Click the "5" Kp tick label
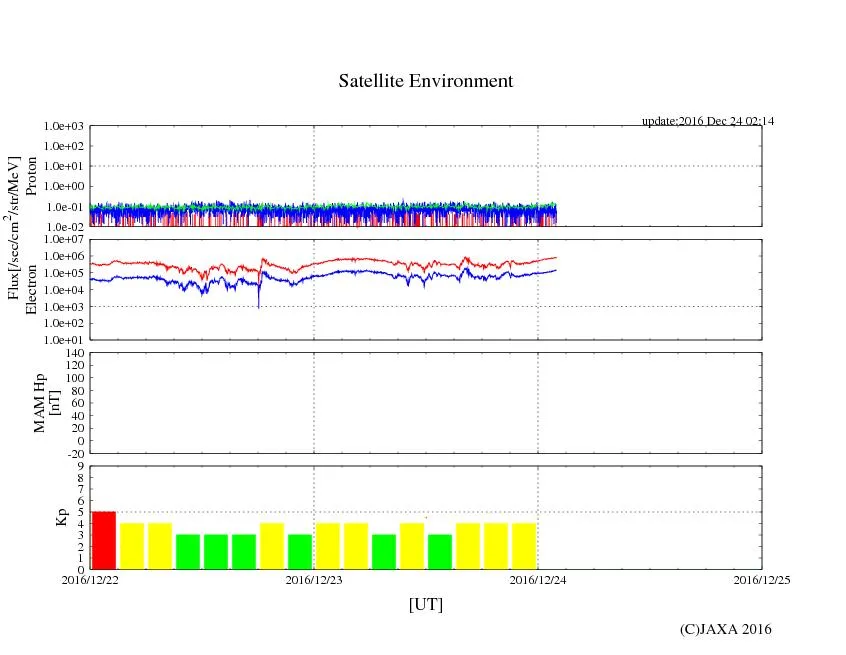This screenshot has width=846, height=655. tap(81, 513)
